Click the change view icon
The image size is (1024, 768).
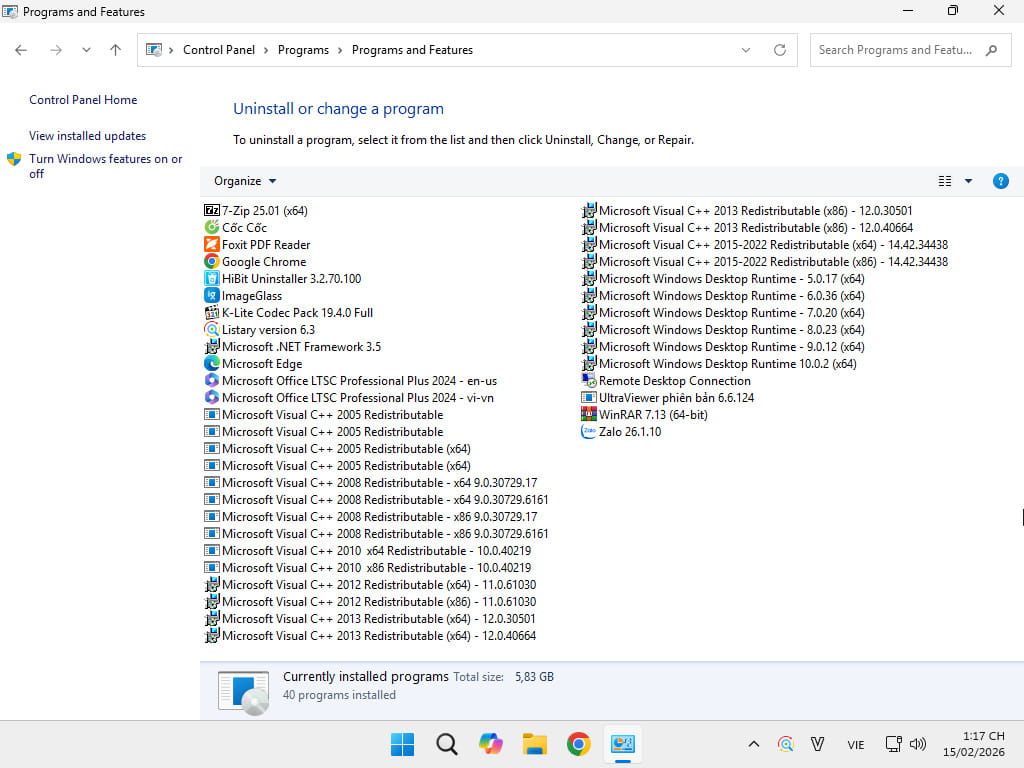pos(944,181)
